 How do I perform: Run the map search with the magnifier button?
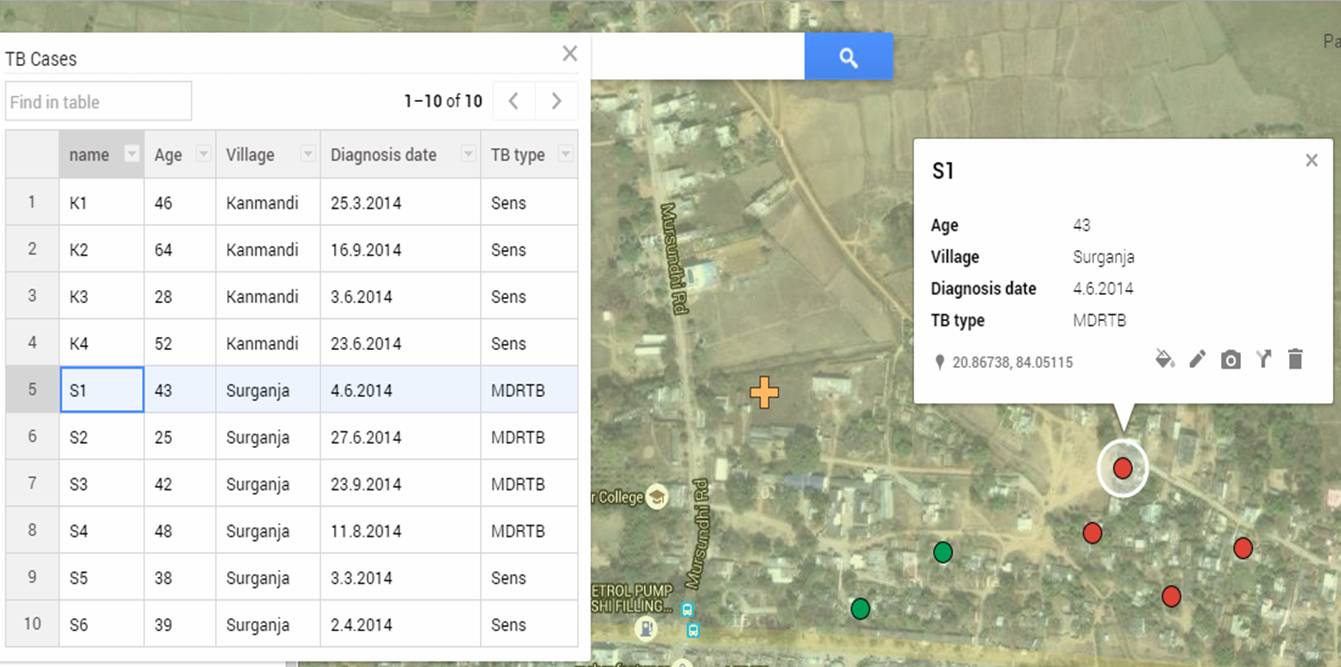pyautogui.click(x=848, y=57)
